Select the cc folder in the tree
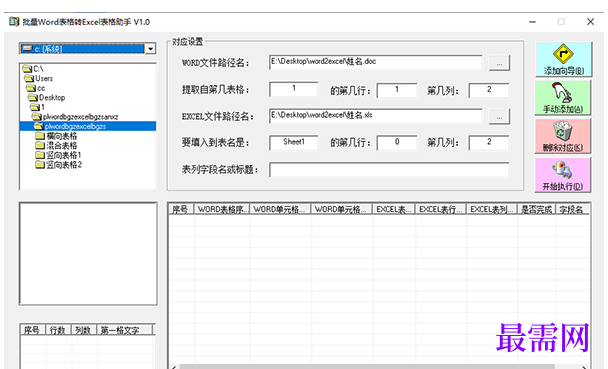 point(36,88)
